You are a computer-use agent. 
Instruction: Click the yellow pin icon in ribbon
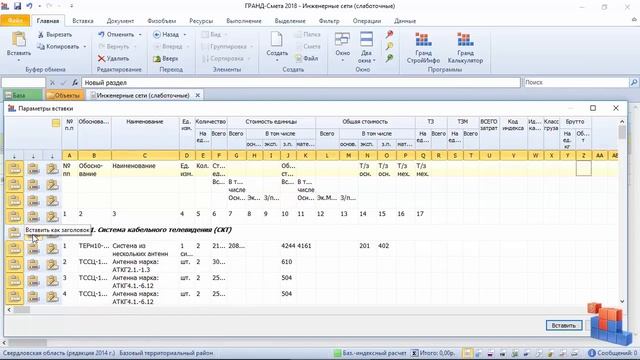click(389, 46)
